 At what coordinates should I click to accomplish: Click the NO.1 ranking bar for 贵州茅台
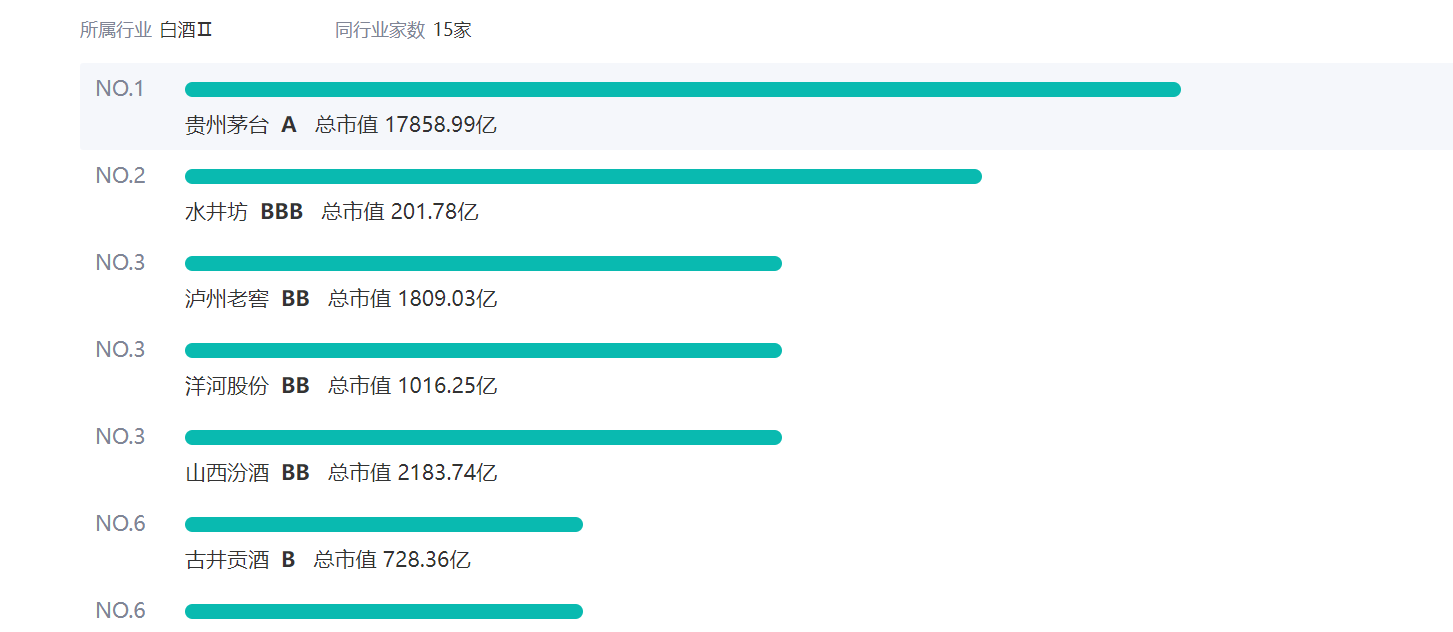682,90
